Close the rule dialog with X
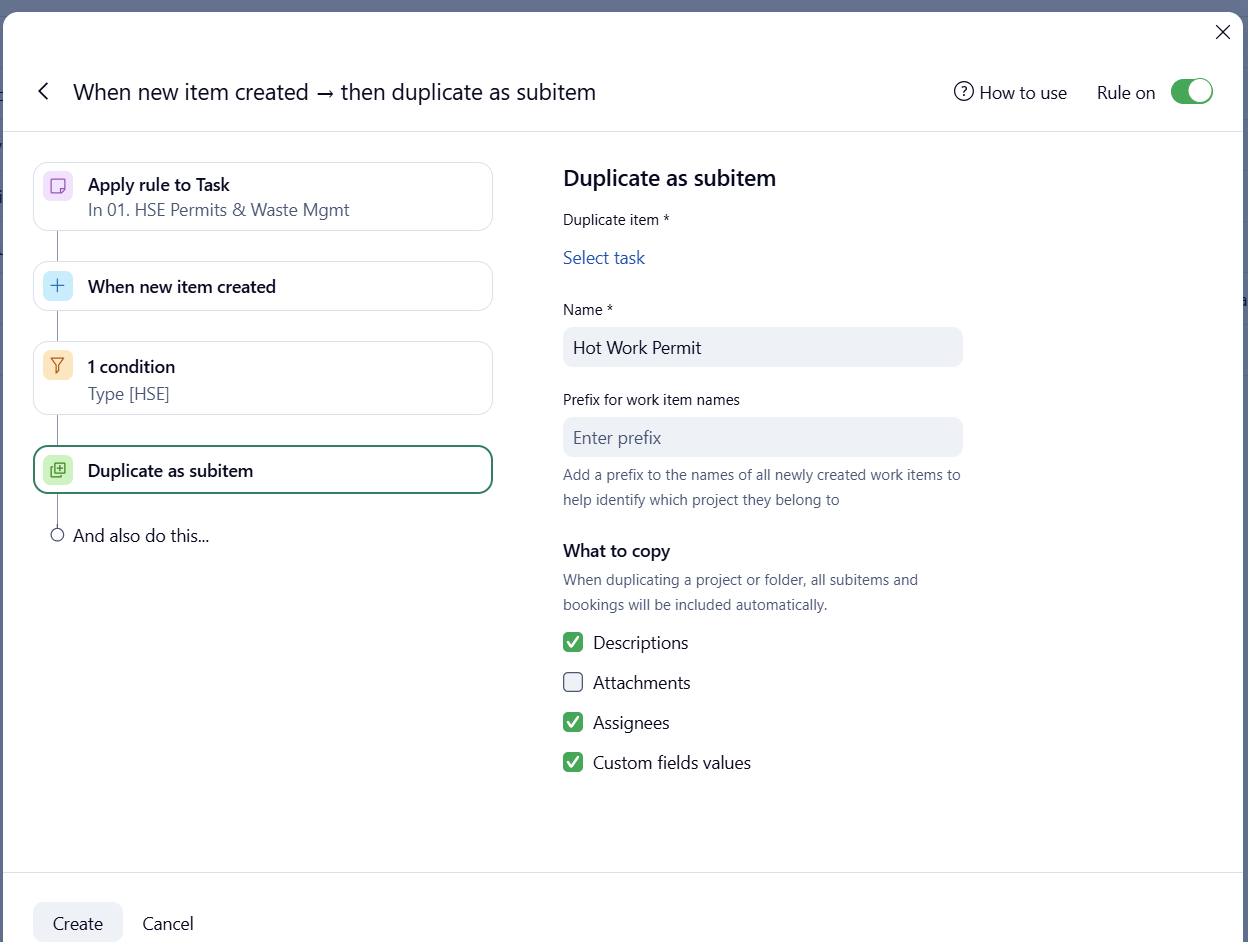This screenshot has height=942, width=1248. [1222, 32]
